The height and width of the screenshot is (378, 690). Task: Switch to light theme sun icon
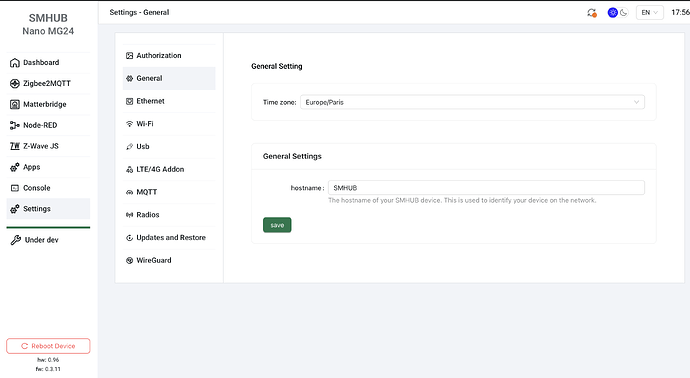pos(613,13)
